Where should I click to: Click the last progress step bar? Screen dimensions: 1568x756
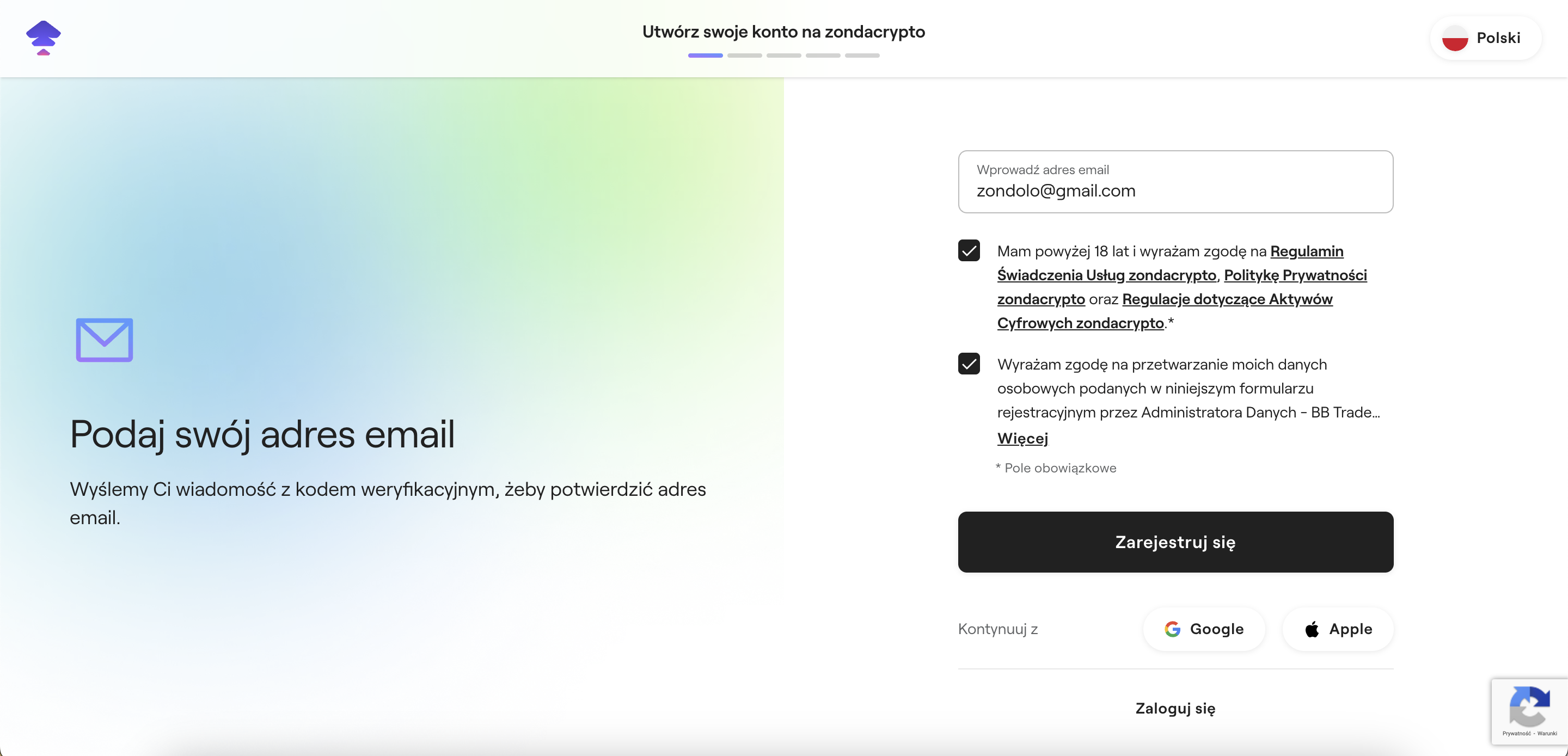click(x=862, y=56)
